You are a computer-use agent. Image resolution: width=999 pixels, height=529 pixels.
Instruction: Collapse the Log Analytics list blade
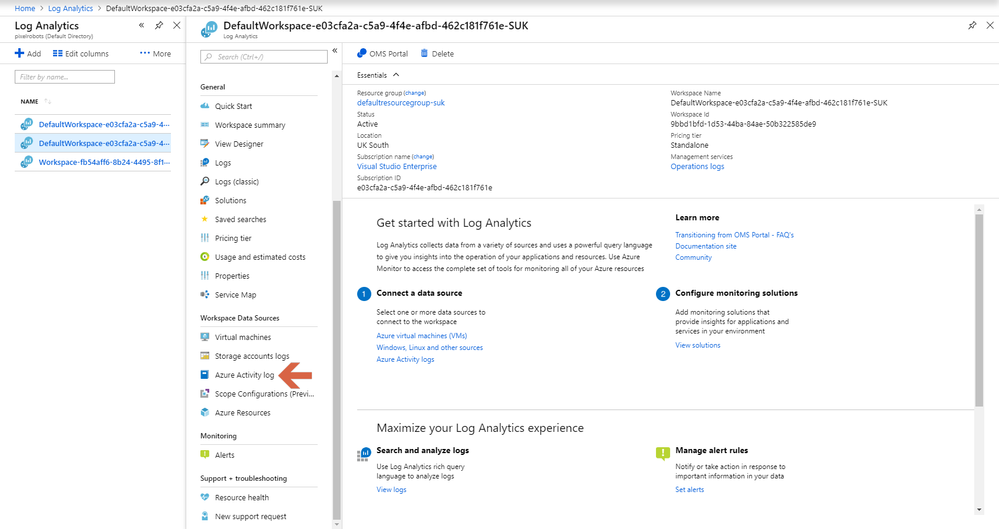tap(141, 25)
